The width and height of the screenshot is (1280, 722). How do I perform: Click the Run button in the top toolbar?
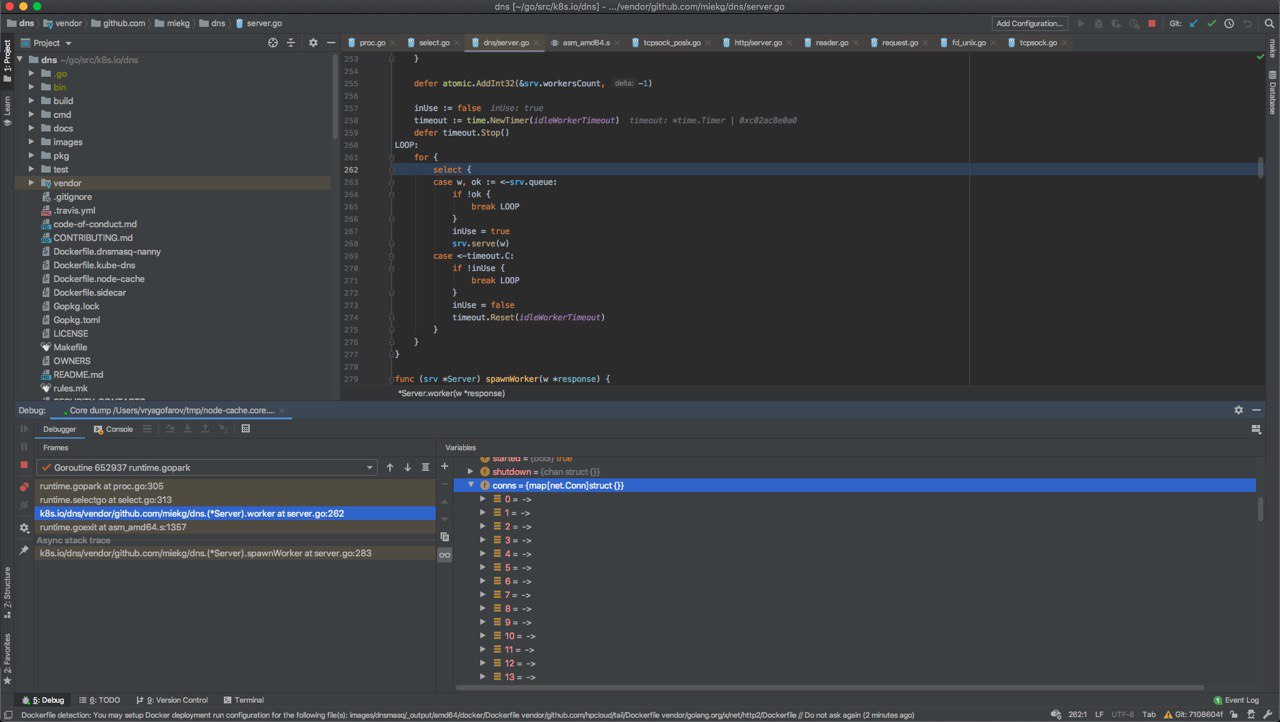tap(1081, 23)
